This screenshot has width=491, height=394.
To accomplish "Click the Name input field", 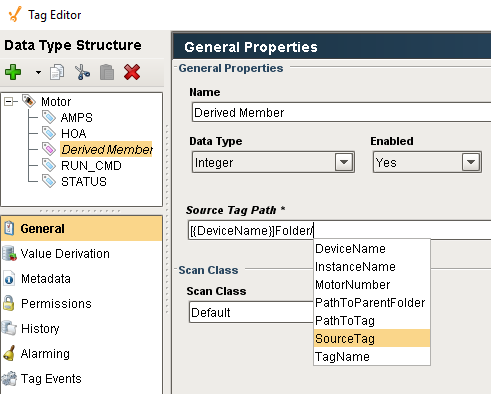I will click(341, 112).
